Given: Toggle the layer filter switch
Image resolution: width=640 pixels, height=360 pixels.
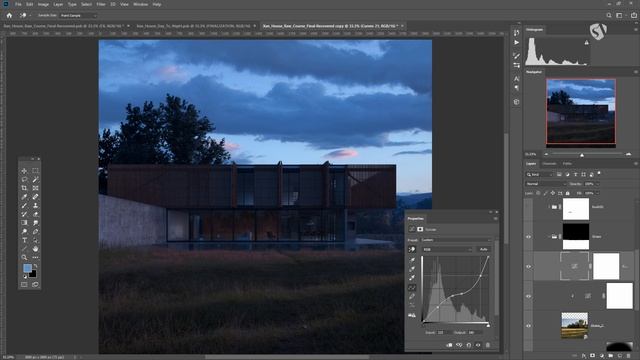Looking at the screenshot, I should 599,174.
